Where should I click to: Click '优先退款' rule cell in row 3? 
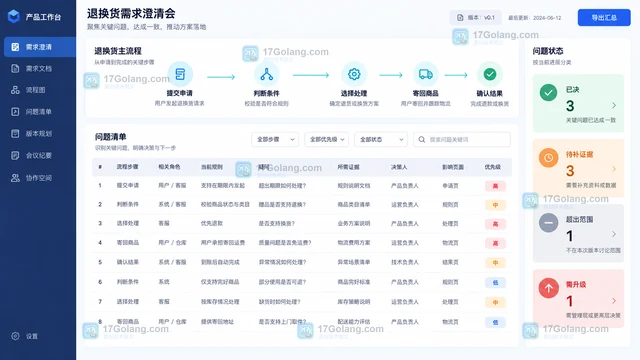point(212,224)
